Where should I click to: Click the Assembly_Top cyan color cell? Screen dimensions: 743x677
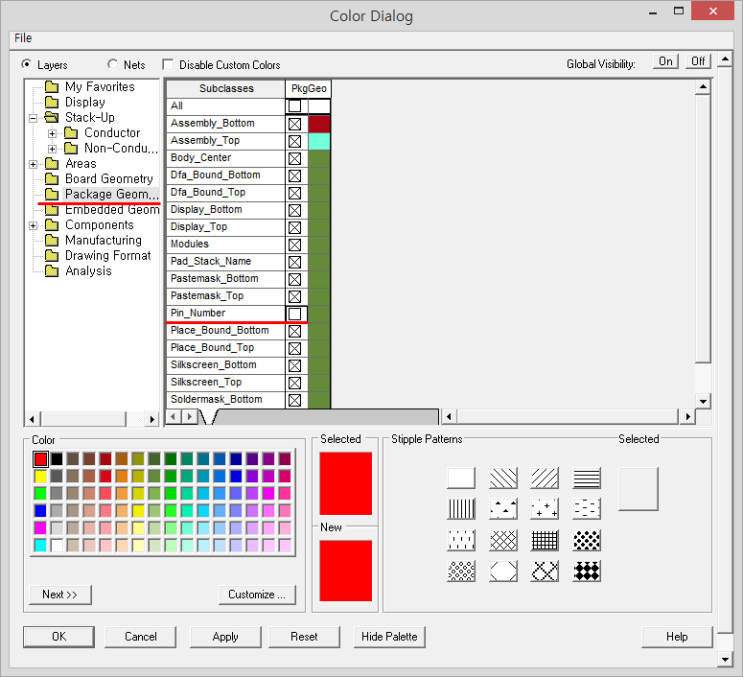click(x=319, y=141)
